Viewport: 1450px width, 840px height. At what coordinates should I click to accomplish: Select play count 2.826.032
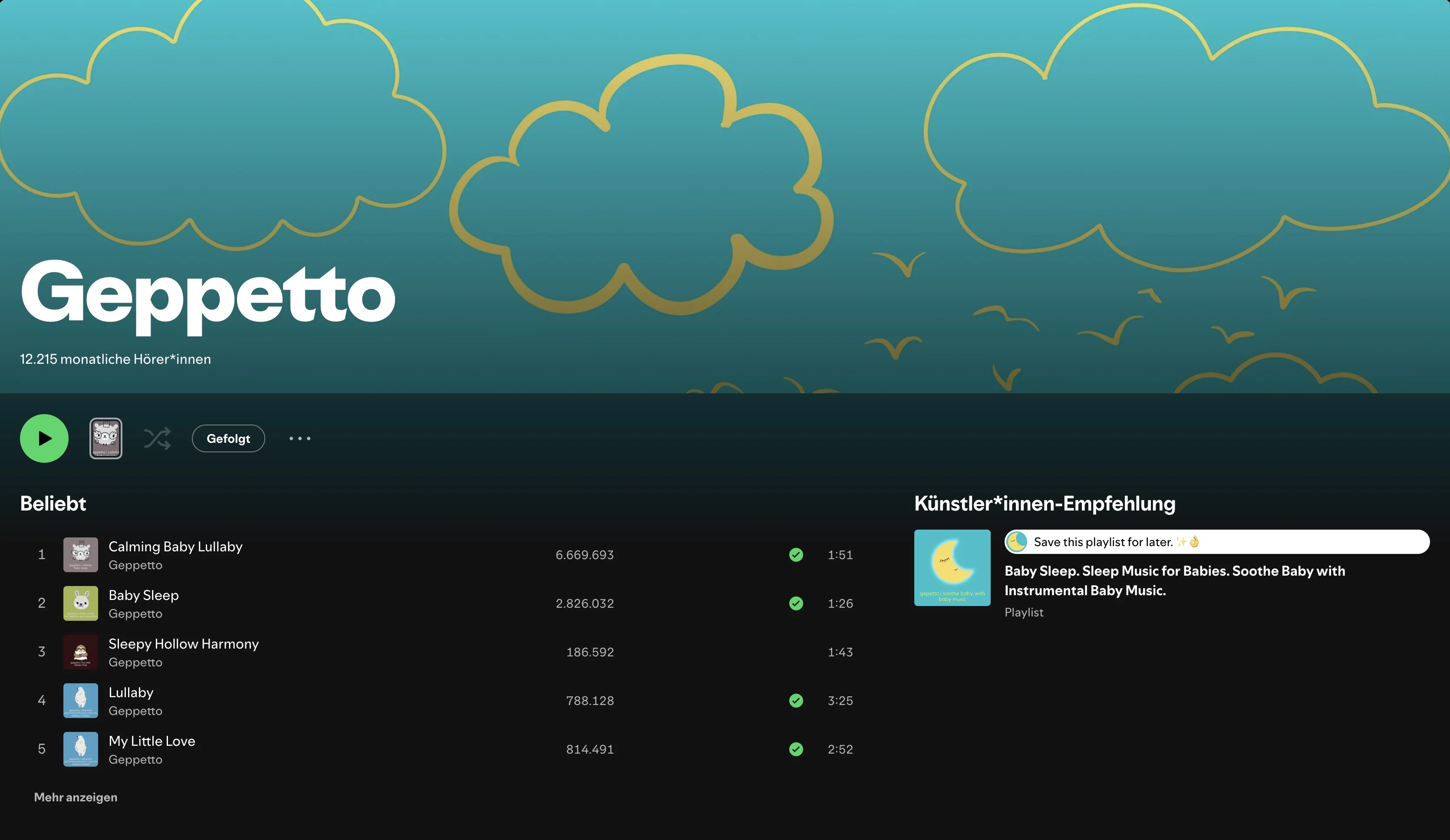click(x=585, y=603)
